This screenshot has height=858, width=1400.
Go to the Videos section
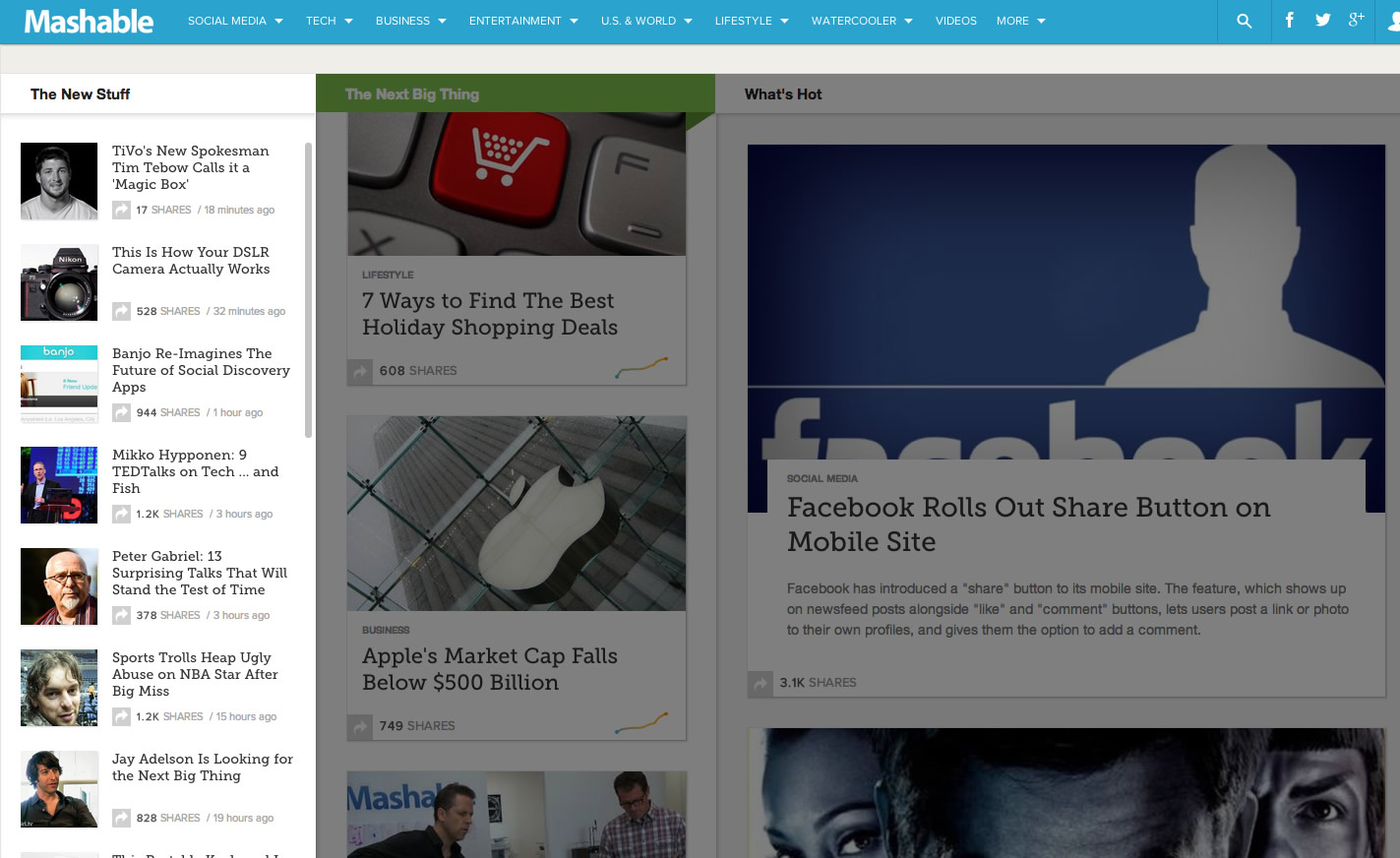coord(956,21)
